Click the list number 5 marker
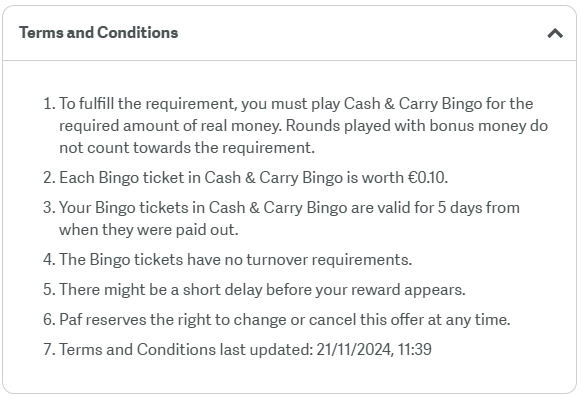This screenshot has height=399, width=582. (x=49, y=290)
